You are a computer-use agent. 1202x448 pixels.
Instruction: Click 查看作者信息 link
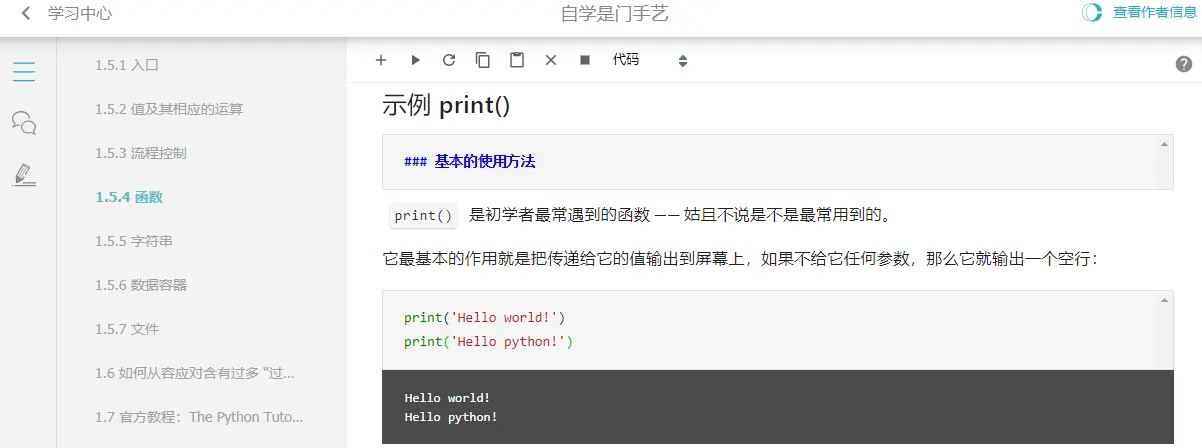click(x=1154, y=13)
